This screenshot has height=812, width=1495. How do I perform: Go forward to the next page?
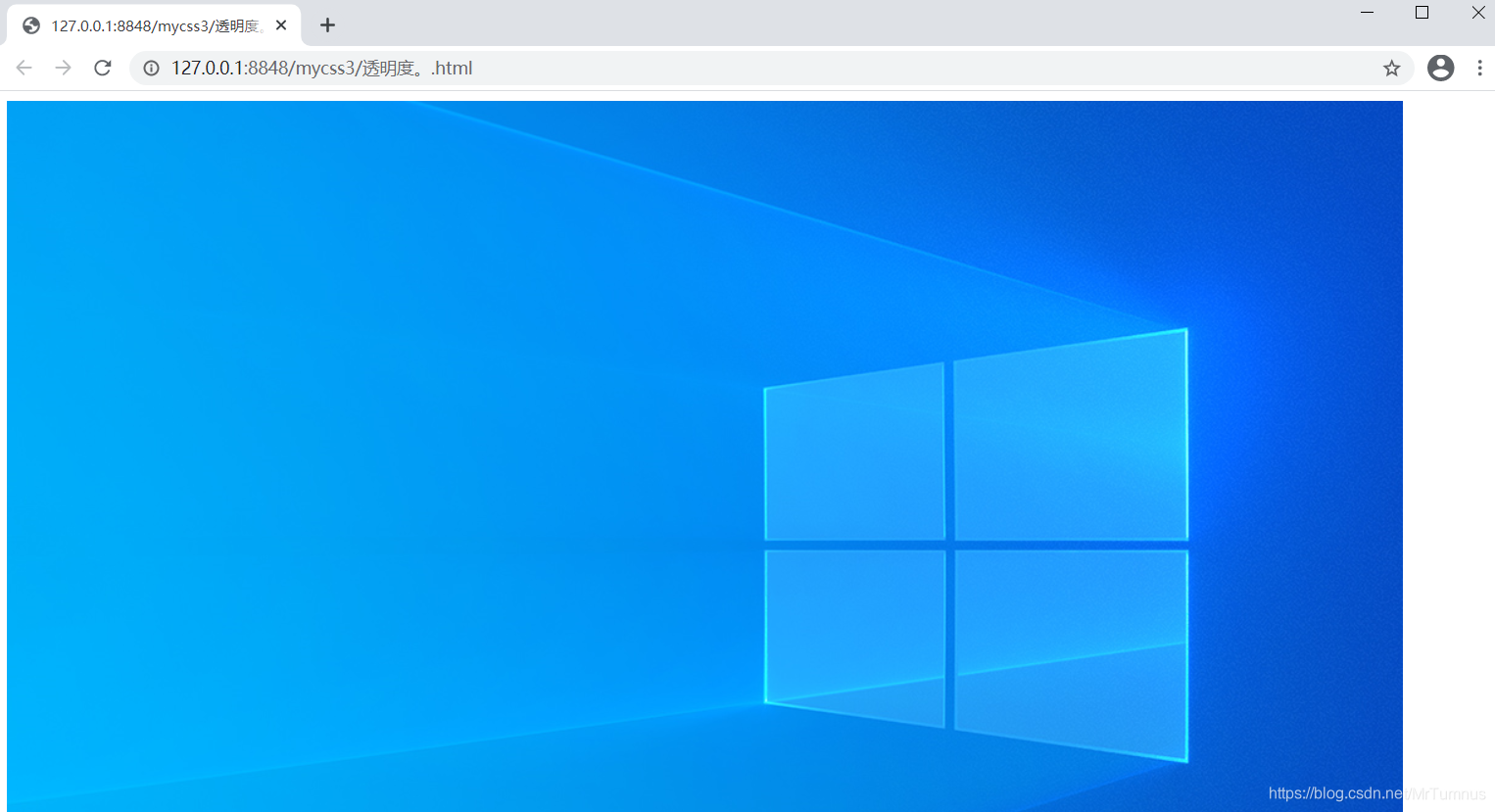click(64, 68)
